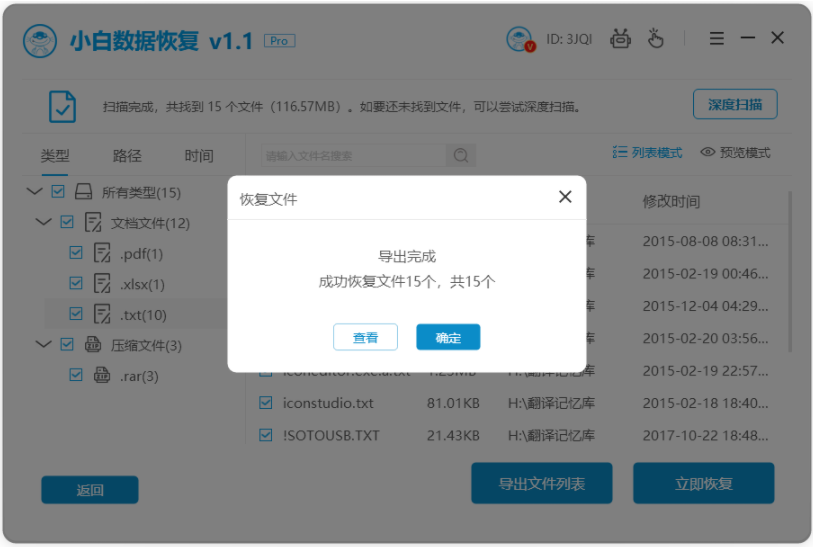Switch to 列表模式 list view

pyautogui.click(x=647, y=152)
